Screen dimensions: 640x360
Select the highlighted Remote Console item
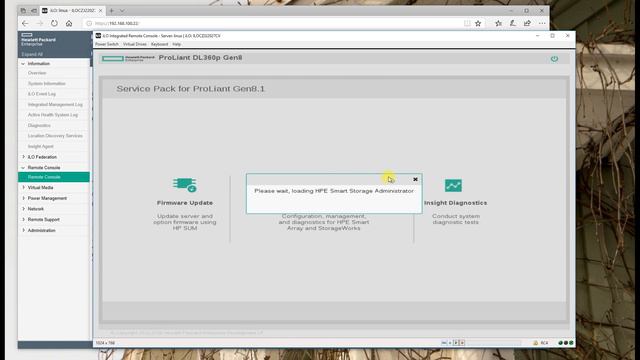click(x=54, y=177)
